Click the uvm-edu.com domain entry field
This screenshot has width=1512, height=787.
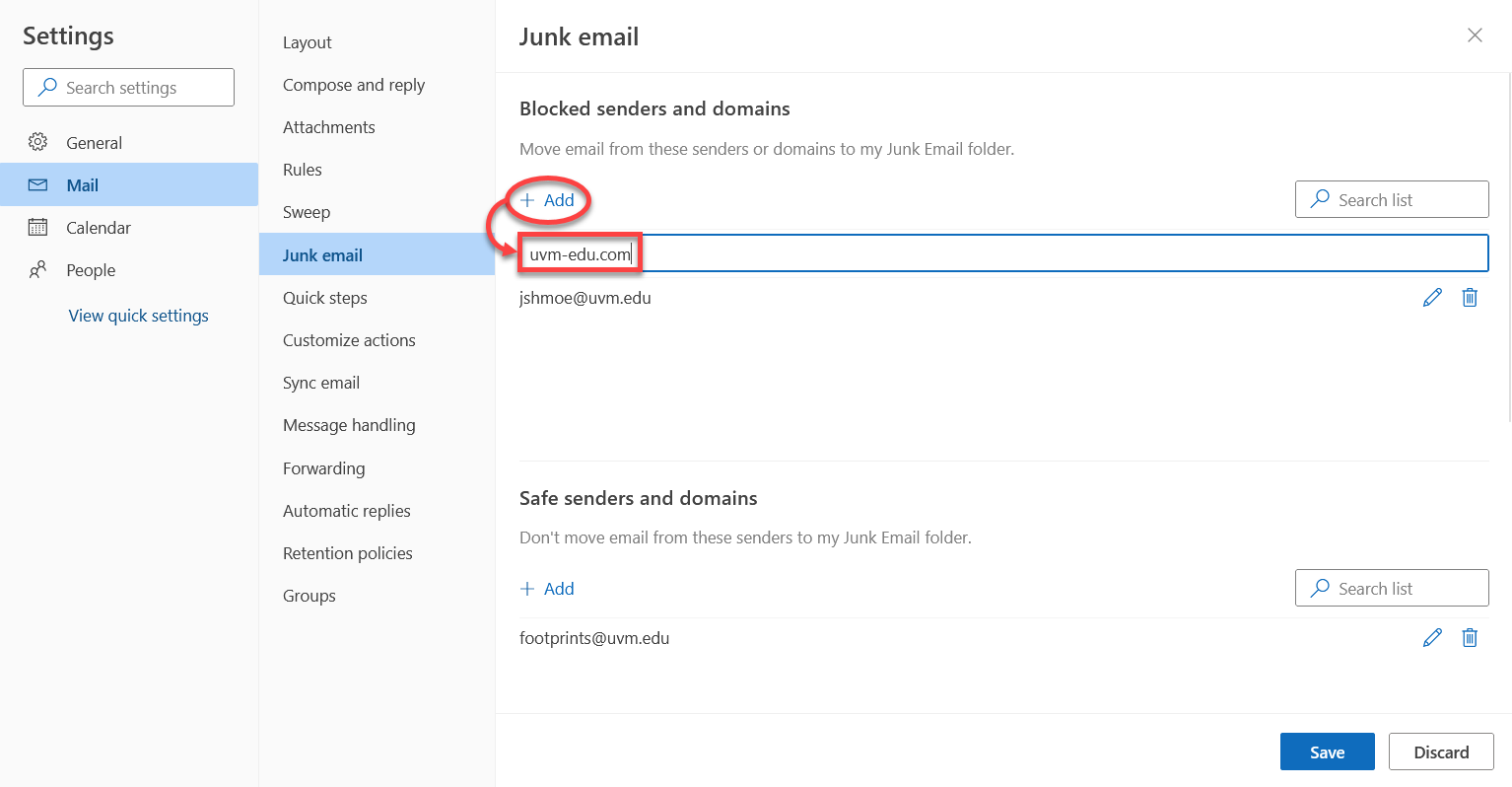tap(1003, 253)
